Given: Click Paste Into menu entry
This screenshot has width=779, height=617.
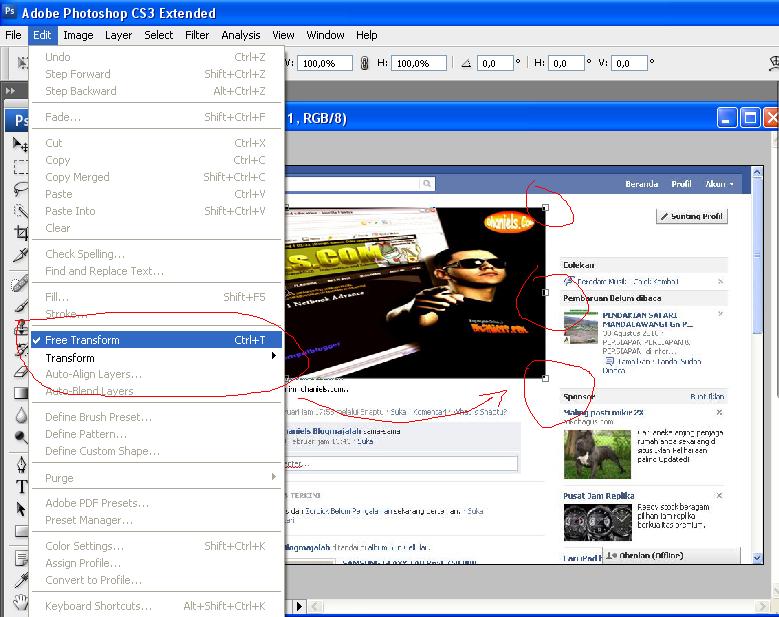Looking at the screenshot, I should pyautogui.click(x=156, y=211).
